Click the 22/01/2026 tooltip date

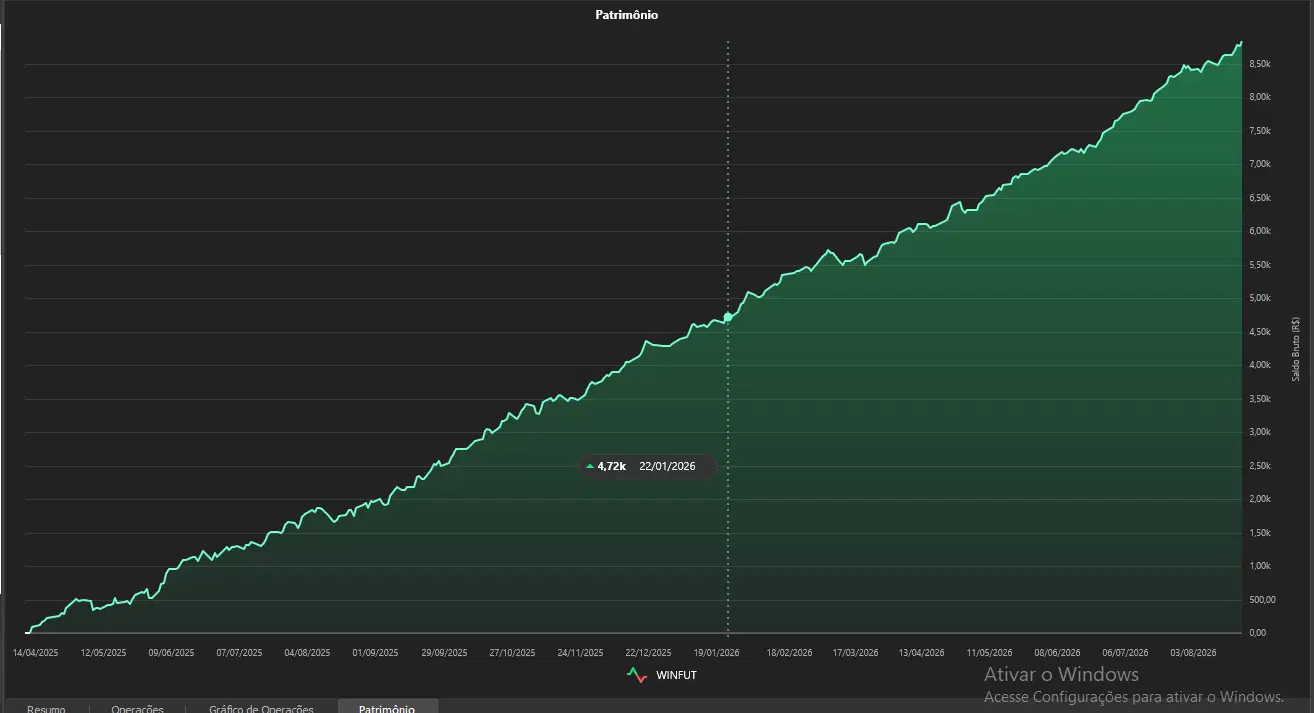667,466
